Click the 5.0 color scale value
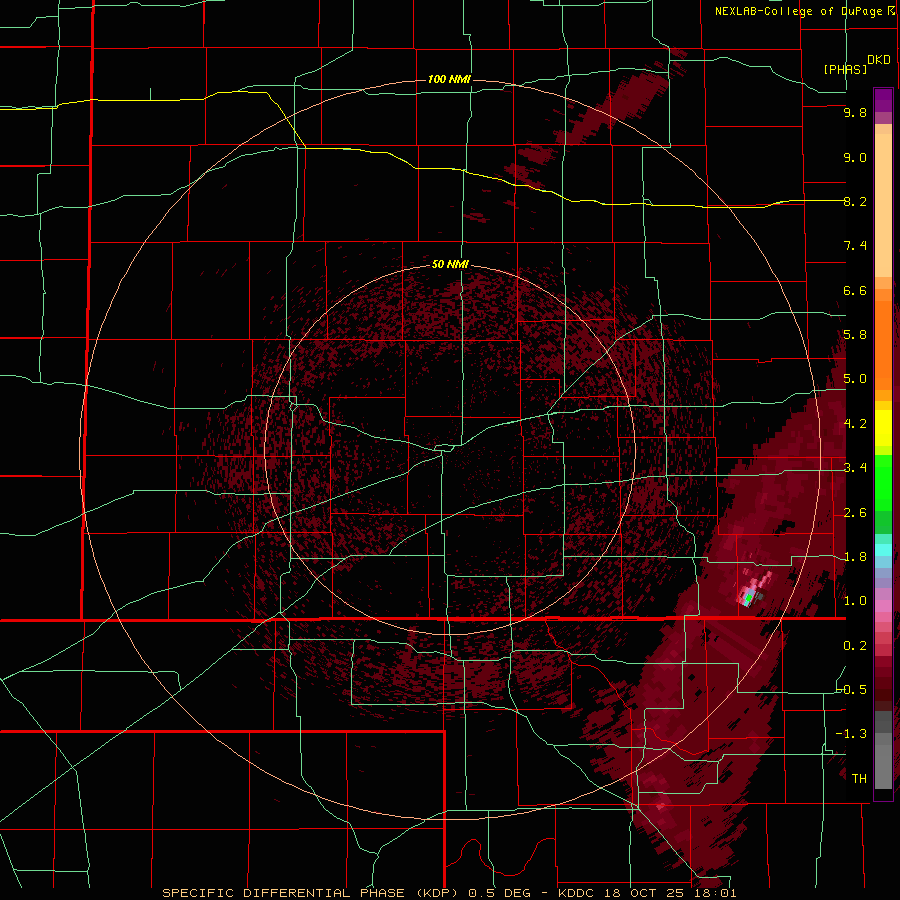900x900 pixels. coord(855,379)
